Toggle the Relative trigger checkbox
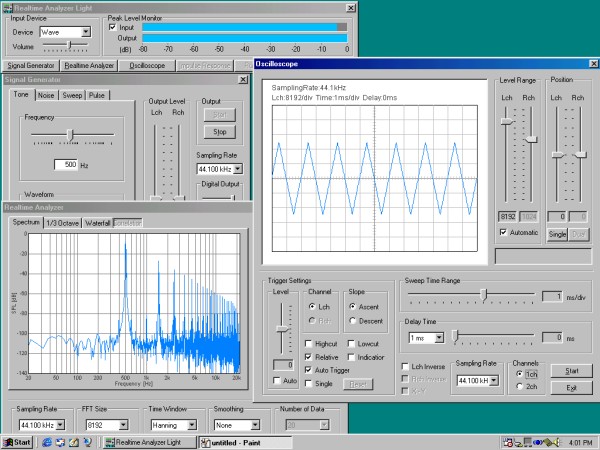 (x=308, y=357)
